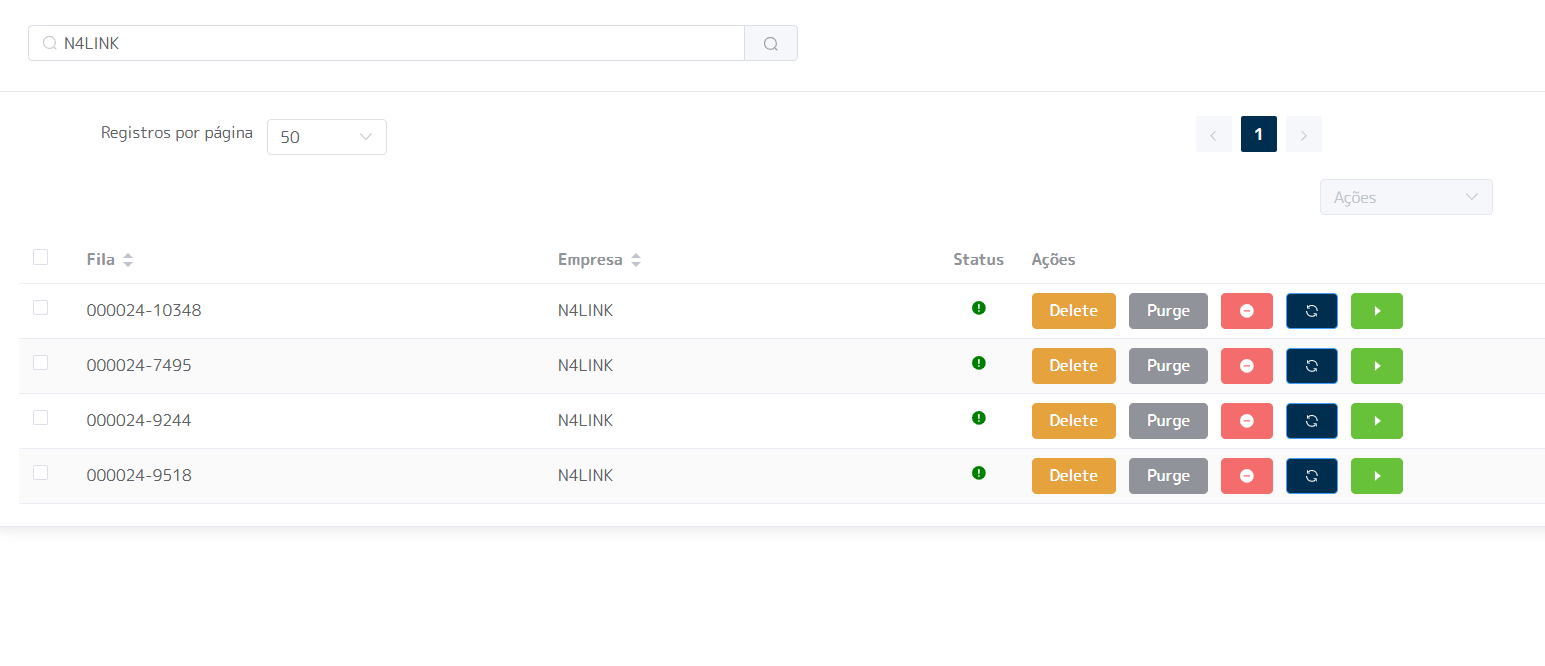Click the red minus icon for 000024-9244
Image resolution: width=1545 pixels, height=666 pixels.
pos(1247,421)
